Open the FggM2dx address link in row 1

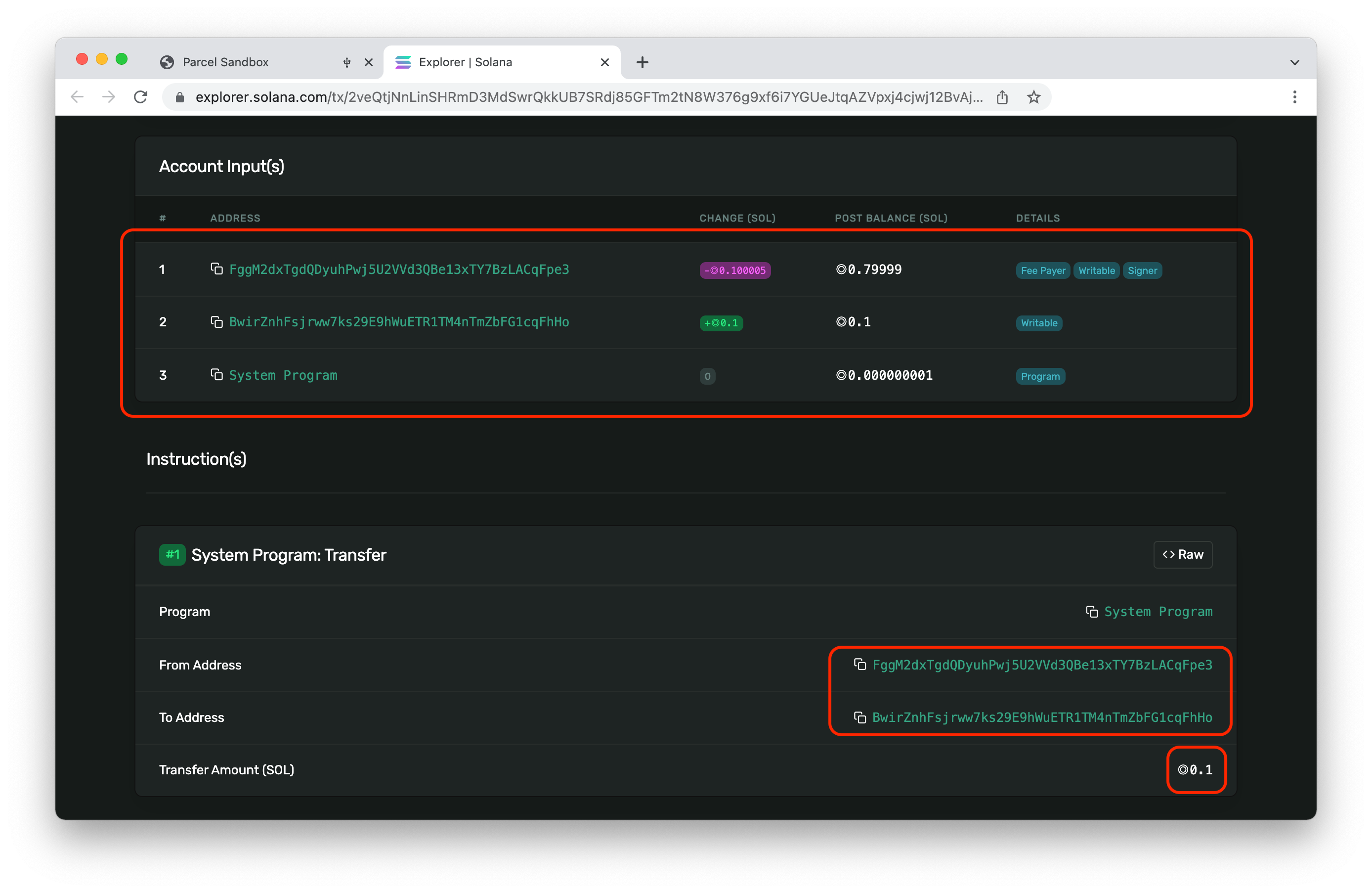tap(399, 269)
